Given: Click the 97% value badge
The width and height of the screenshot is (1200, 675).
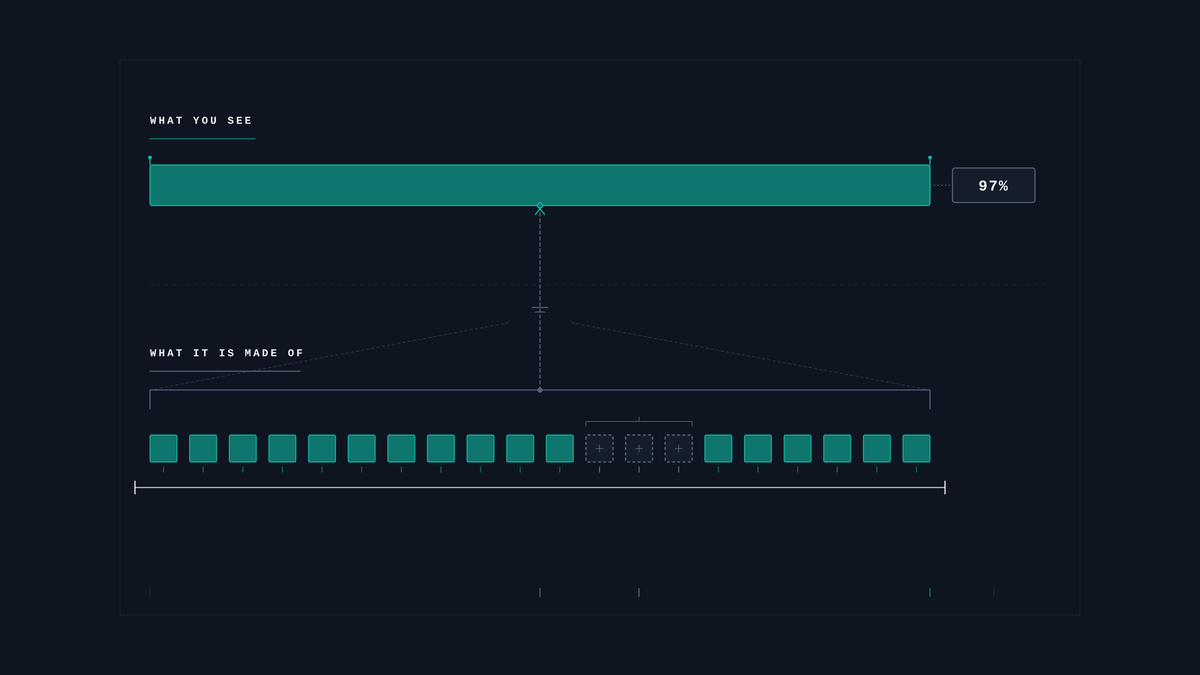Looking at the screenshot, I should 993,185.
